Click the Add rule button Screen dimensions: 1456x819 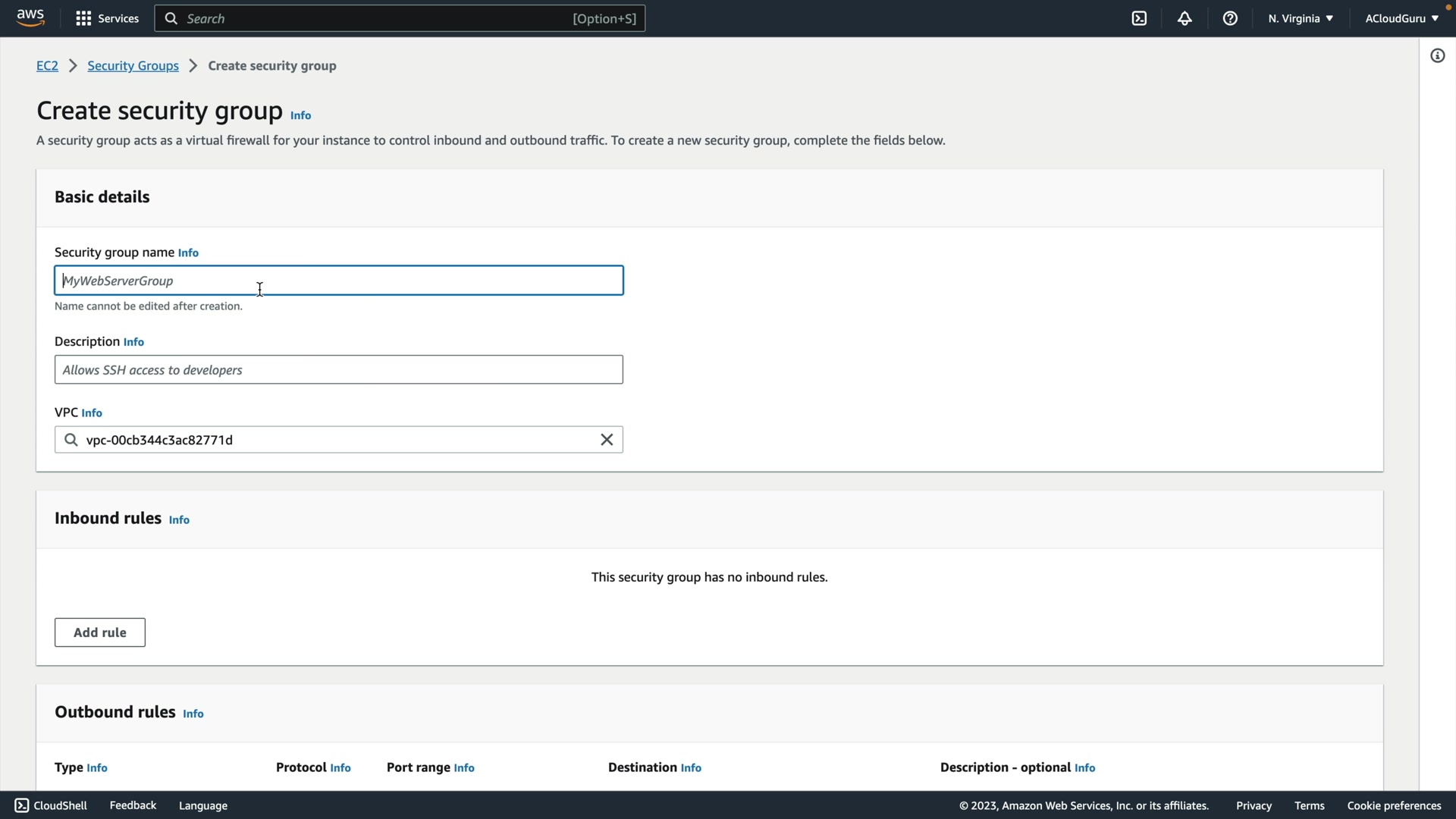coord(100,632)
